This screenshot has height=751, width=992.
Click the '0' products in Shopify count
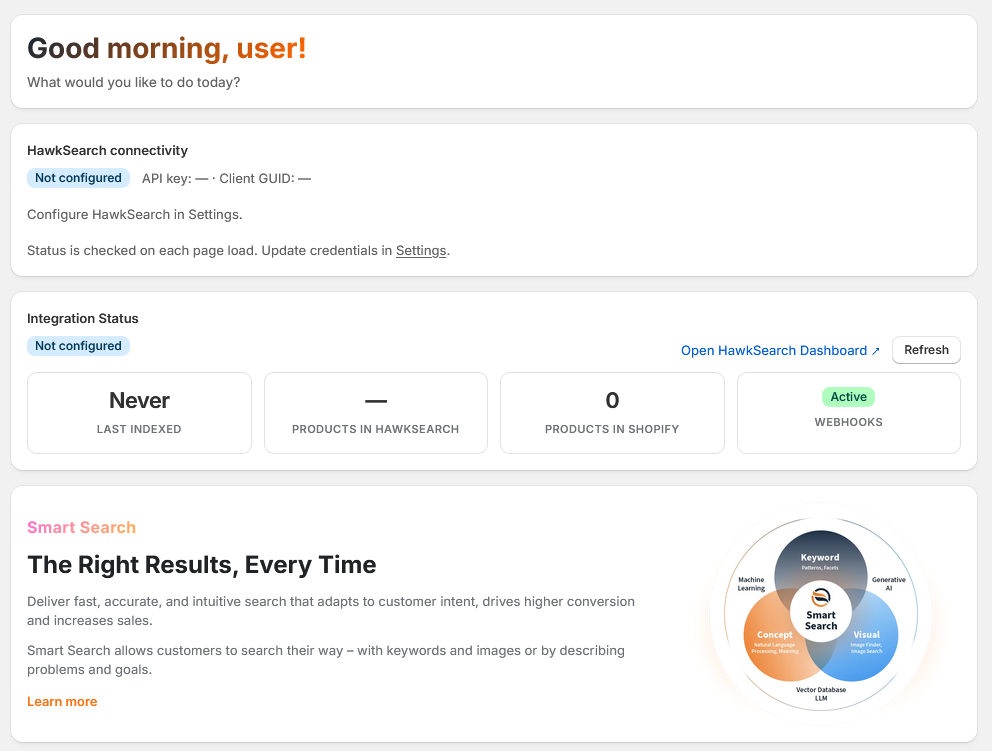pyautogui.click(x=612, y=400)
